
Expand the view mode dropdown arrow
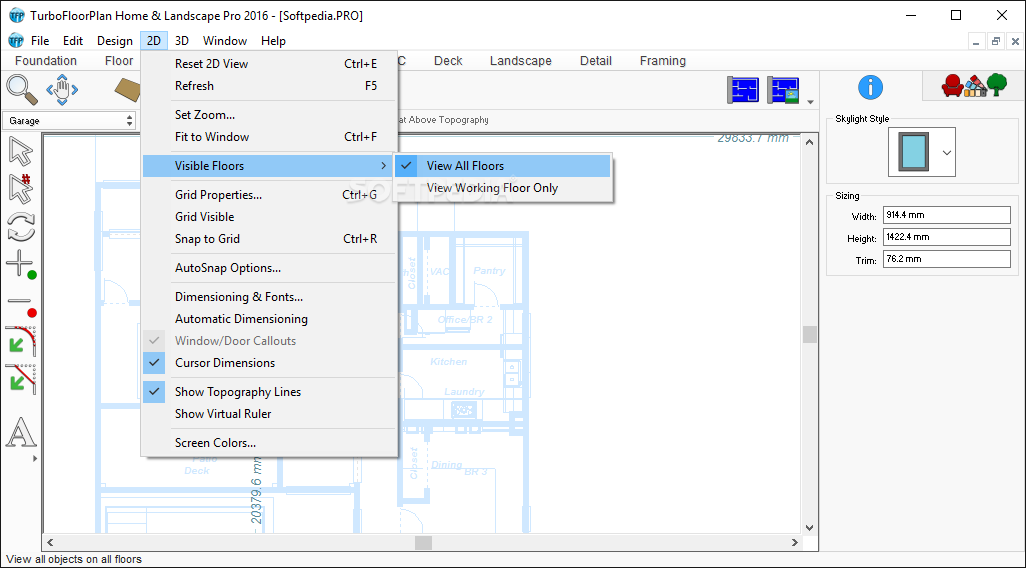(x=811, y=102)
